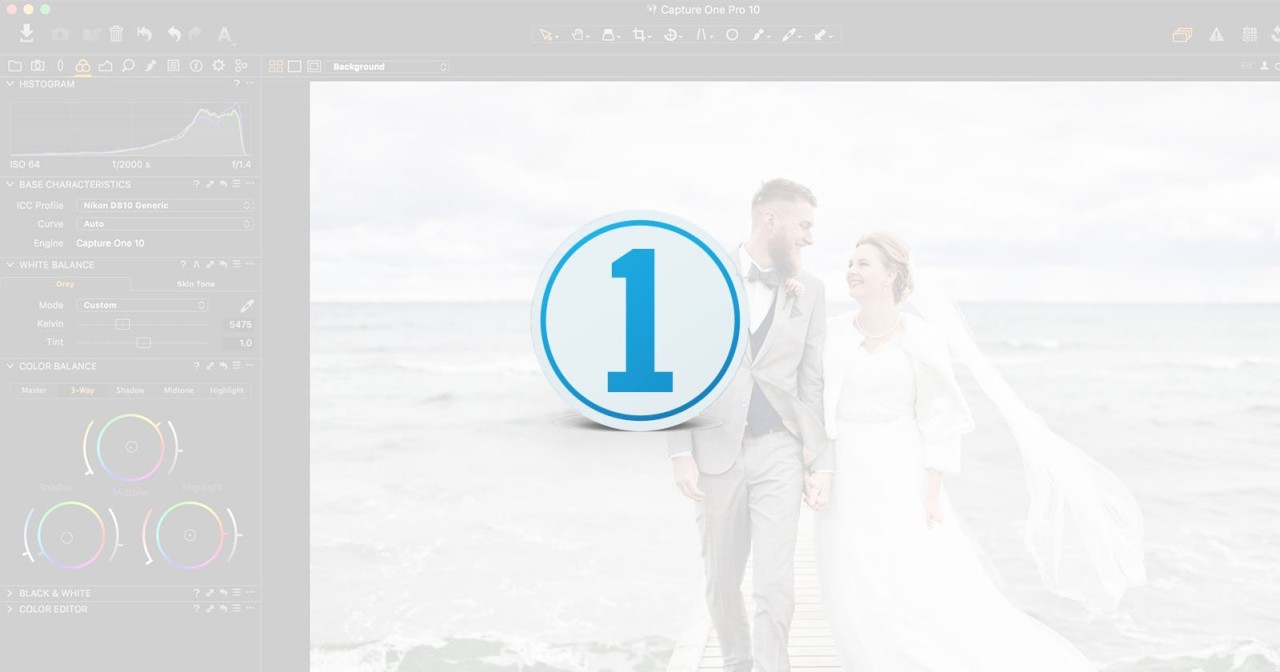Click the trash delete icon
1280x672 pixels.
pos(116,34)
